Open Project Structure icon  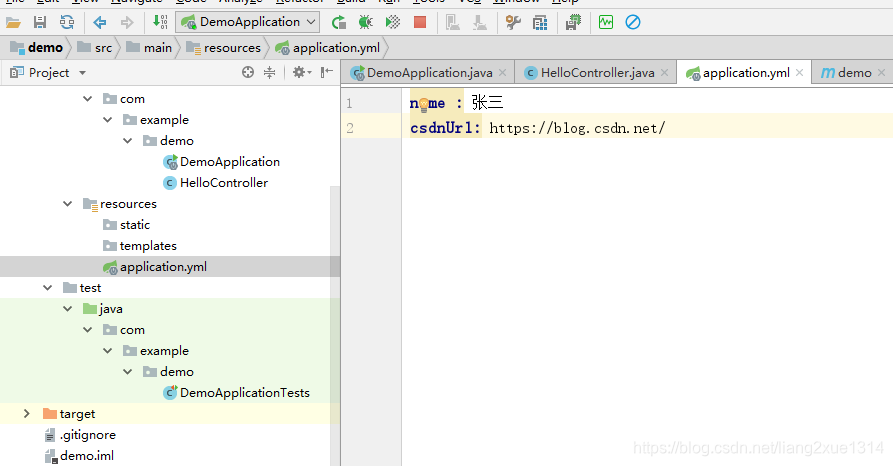(540, 23)
